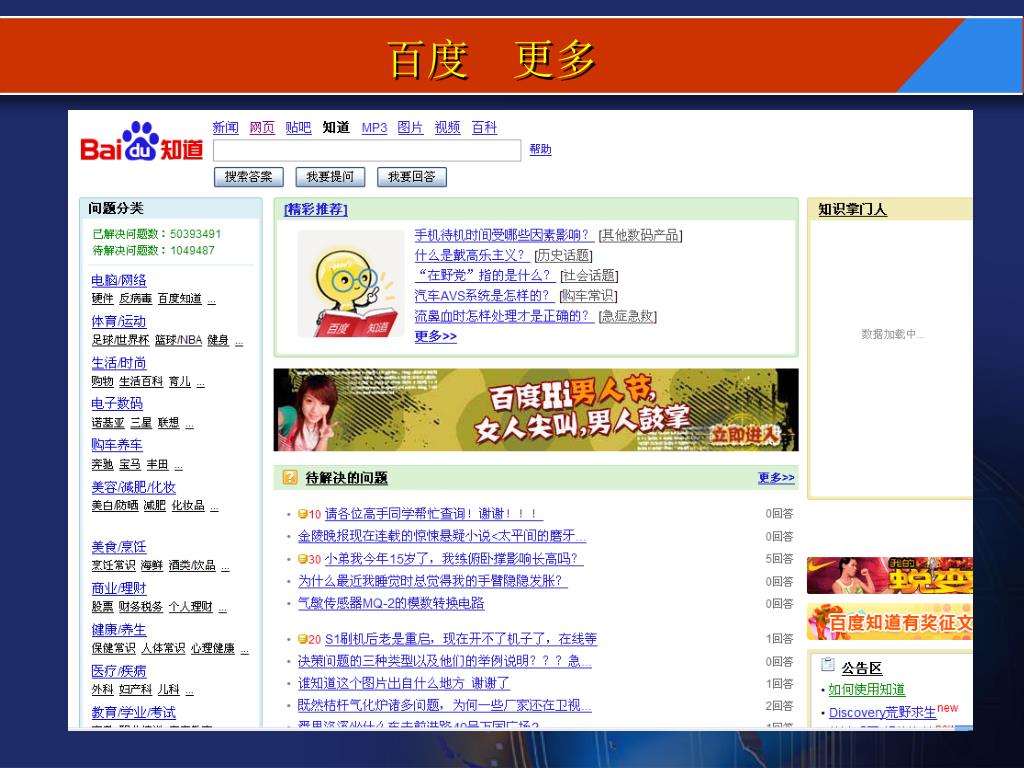This screenshot has width=1024, height=768.
Task: Open the S1刷机后老是重启 question
Action: 461,639
